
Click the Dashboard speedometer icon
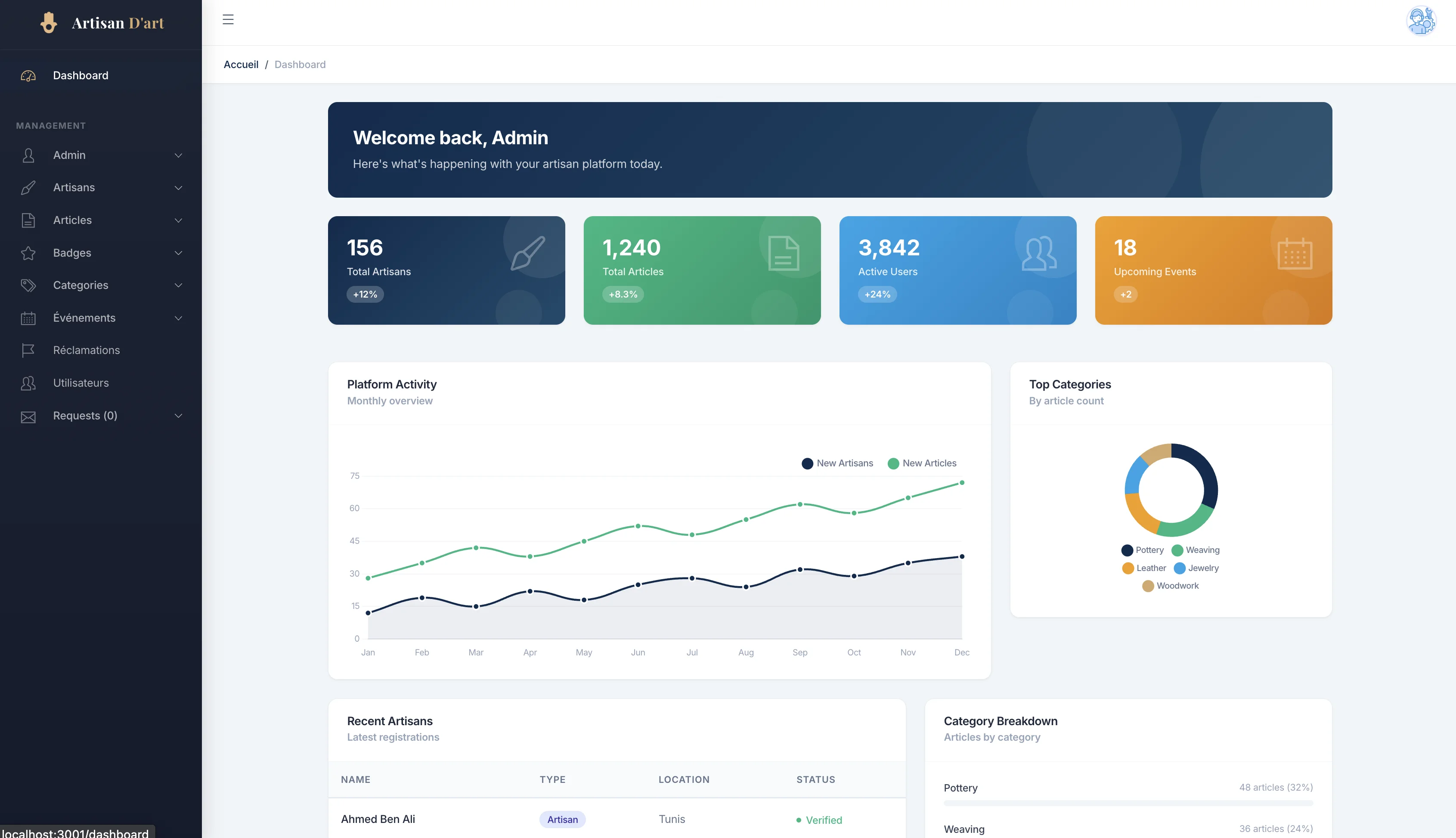click(x=28, y=75)
